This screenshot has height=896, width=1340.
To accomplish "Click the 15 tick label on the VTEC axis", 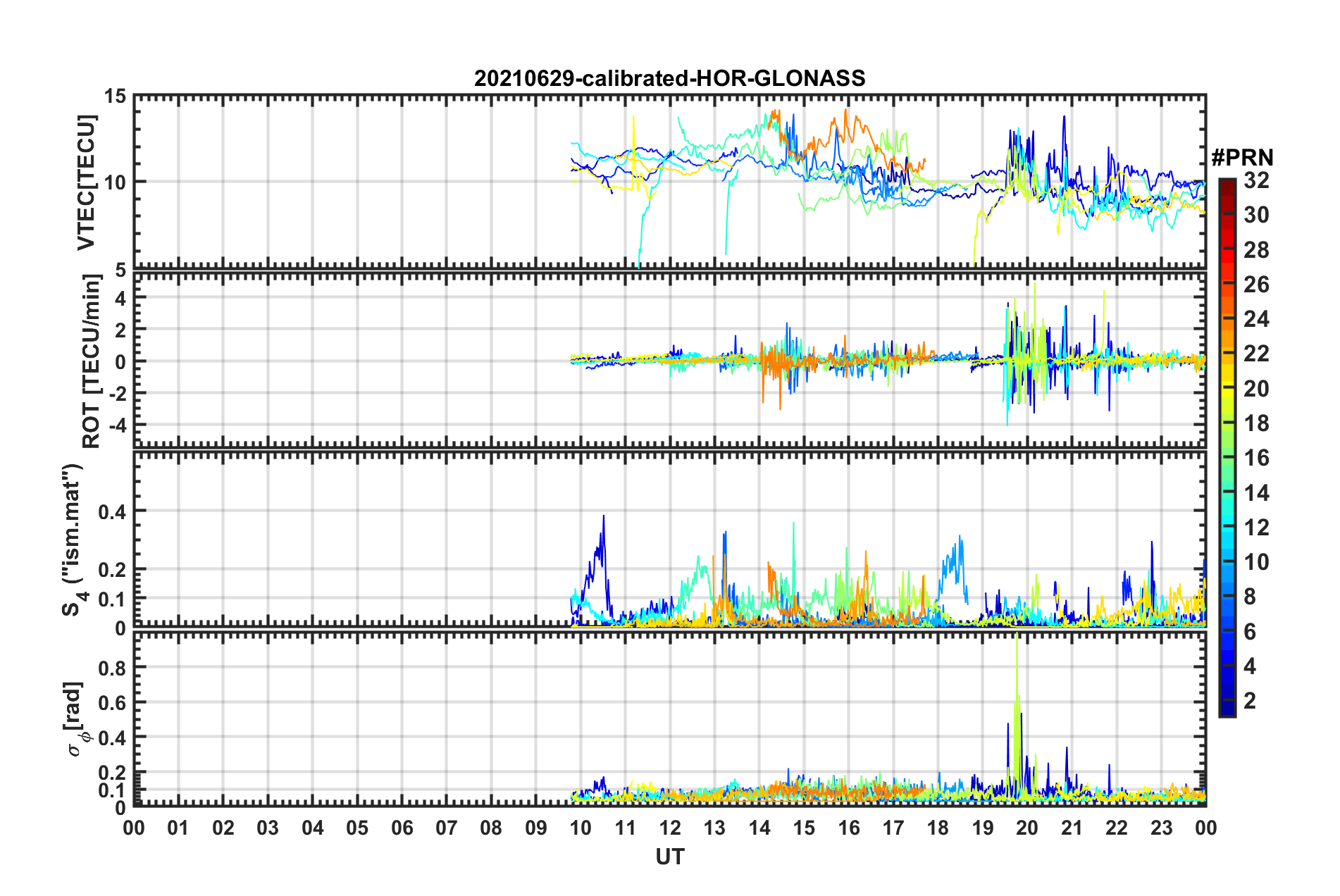I will point(115,96).
